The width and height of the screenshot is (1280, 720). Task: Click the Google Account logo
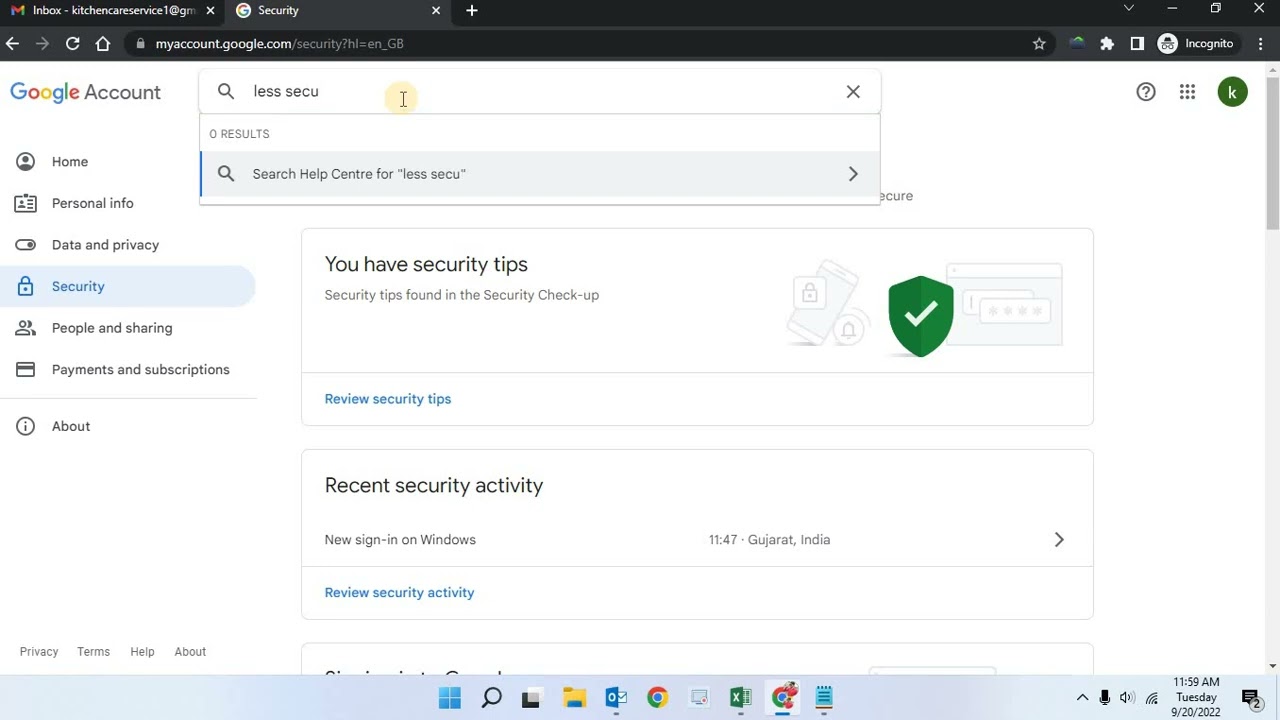tap(85, 92)
